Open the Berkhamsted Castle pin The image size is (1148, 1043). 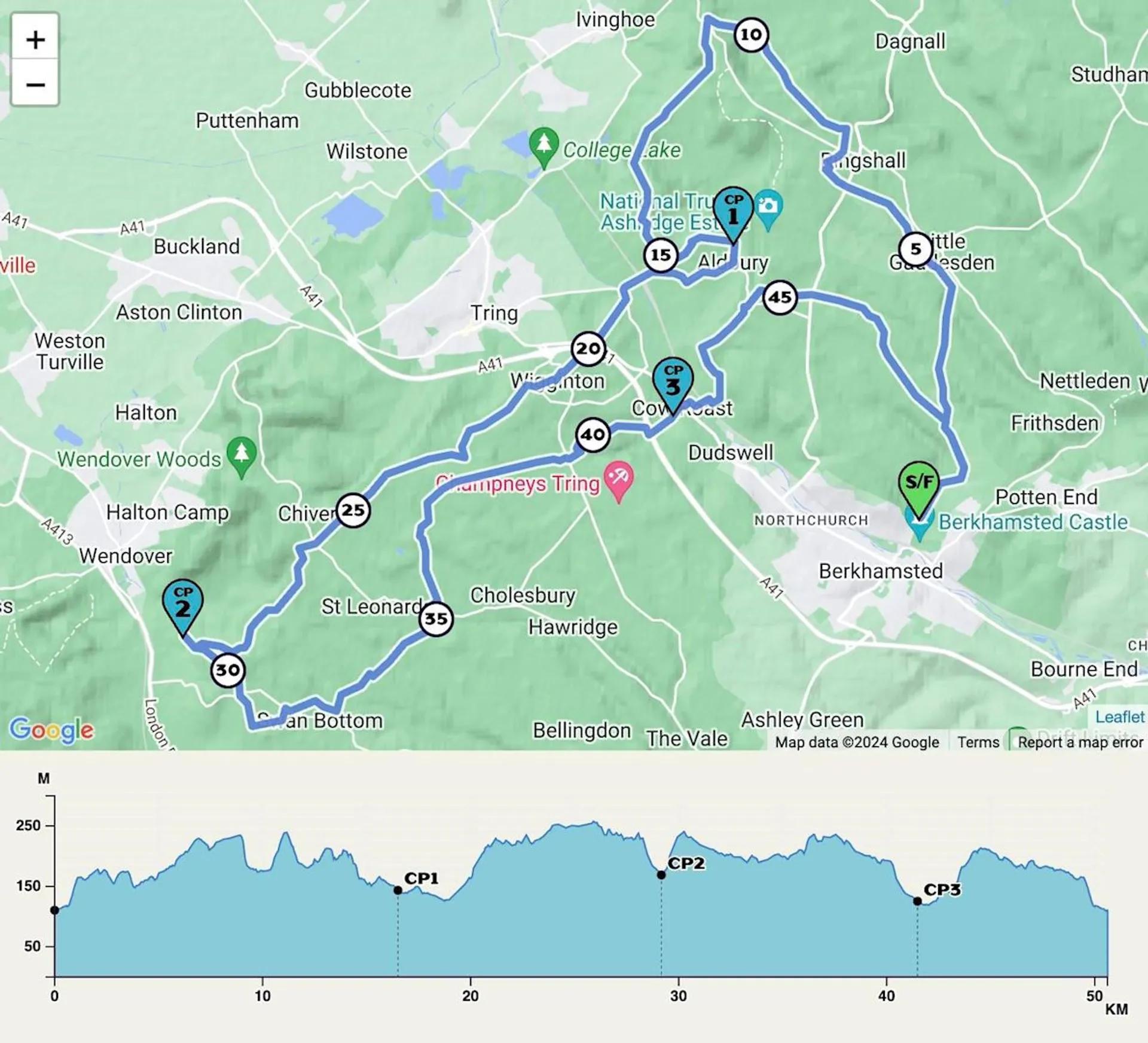point(920,525)
